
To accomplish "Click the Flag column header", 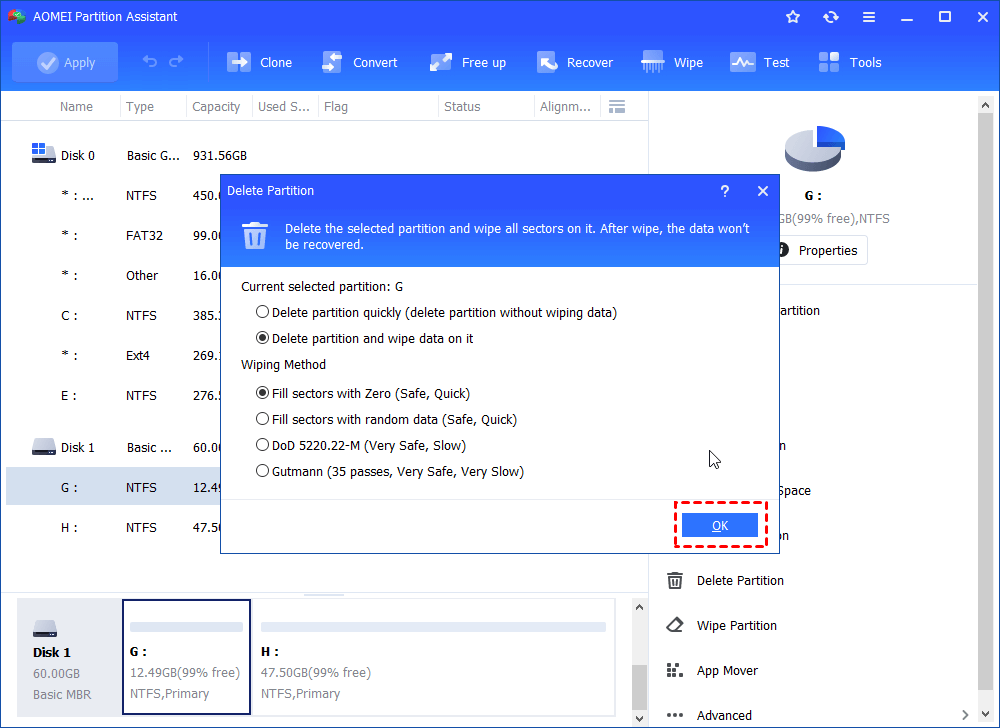I will pyautogui.click(x=336, y=106).
